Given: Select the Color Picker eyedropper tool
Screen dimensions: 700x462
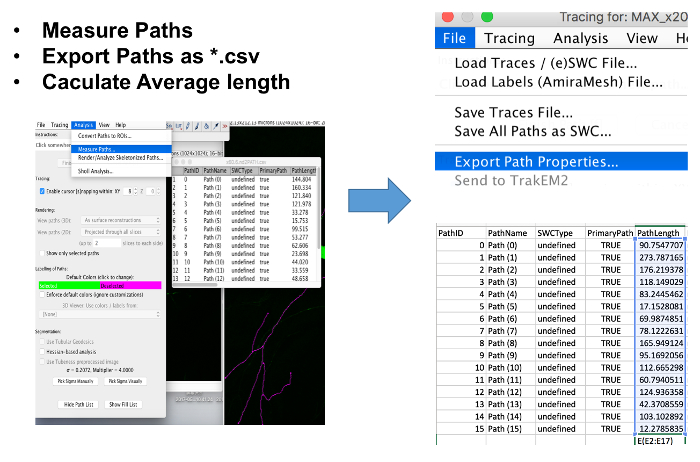Looking at the screenshot, I should tap(216, 126).
